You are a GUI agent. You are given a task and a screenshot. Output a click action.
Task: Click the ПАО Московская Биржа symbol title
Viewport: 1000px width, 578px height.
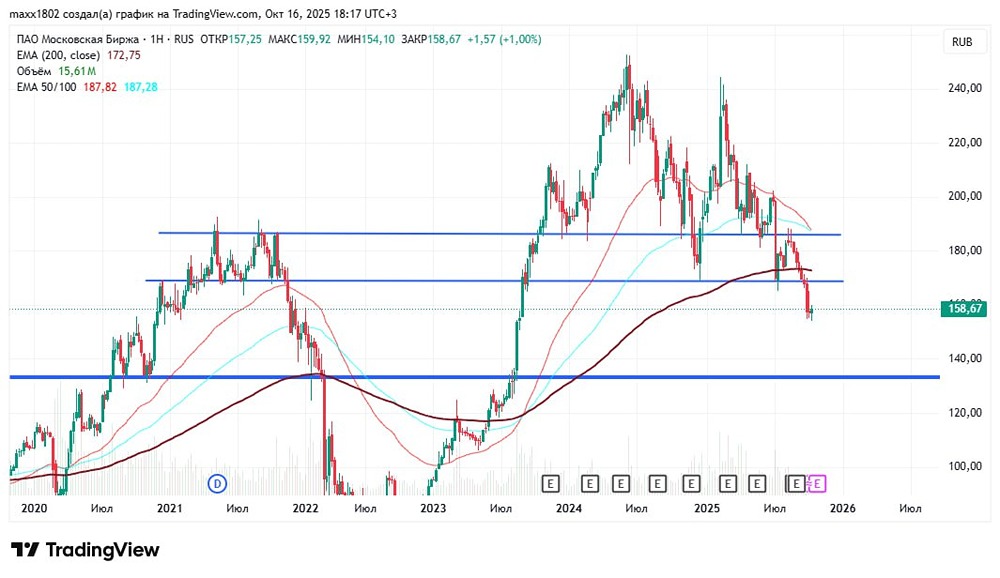[77, 40]
